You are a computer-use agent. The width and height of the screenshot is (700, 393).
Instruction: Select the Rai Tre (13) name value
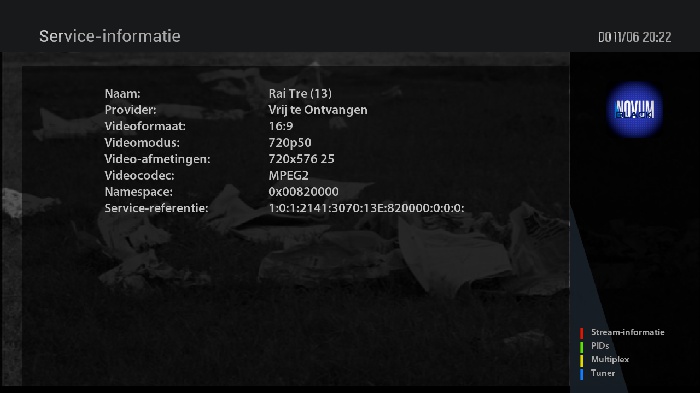point(300,94)
